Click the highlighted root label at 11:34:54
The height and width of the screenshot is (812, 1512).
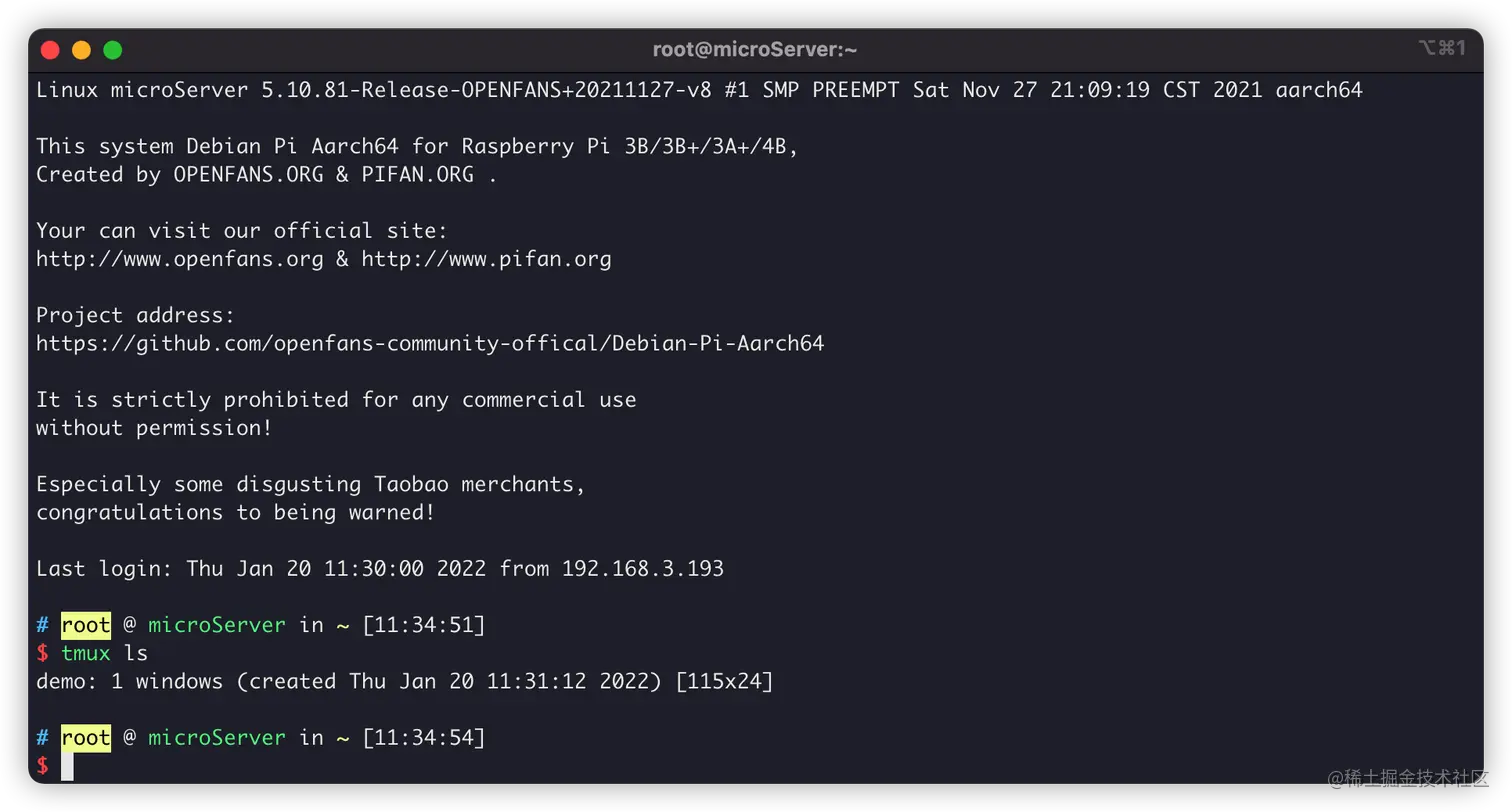(x=86, y=738)
